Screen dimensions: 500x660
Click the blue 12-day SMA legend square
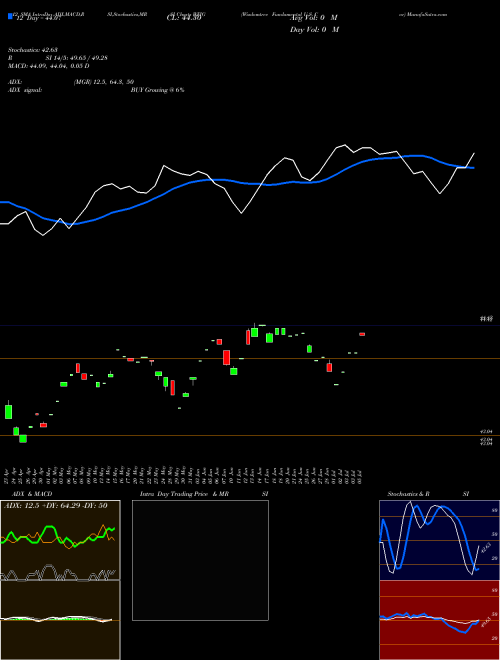pyautogui.click(x=10, y=16)
